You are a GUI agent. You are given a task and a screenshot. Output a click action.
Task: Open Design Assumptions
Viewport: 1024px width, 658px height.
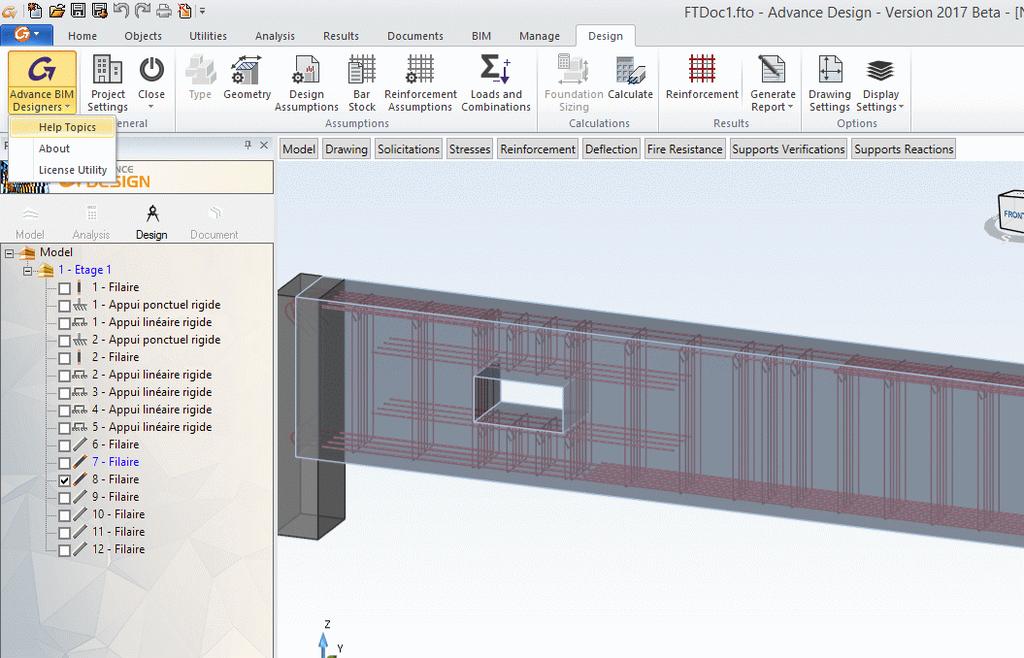pos(306,82)
